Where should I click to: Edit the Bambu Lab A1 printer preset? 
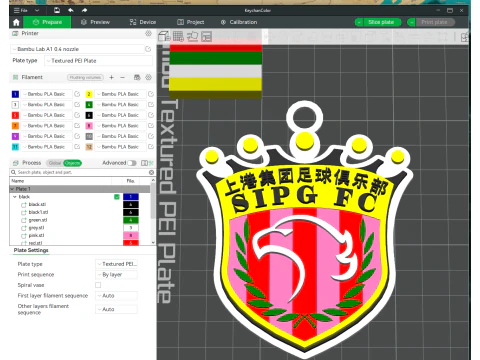(148, 49)
